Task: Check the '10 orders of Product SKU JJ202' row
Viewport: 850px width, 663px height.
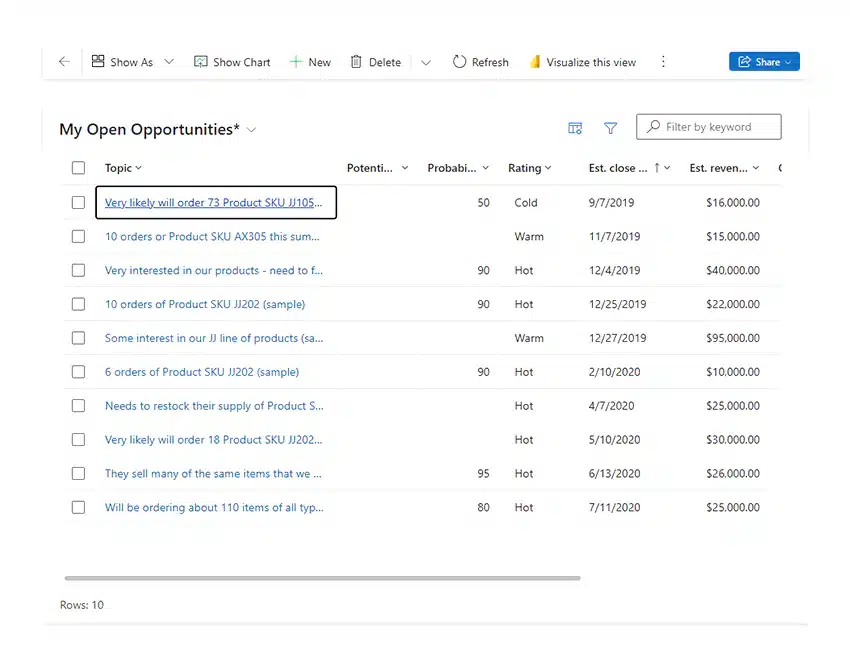Action: 79,304
